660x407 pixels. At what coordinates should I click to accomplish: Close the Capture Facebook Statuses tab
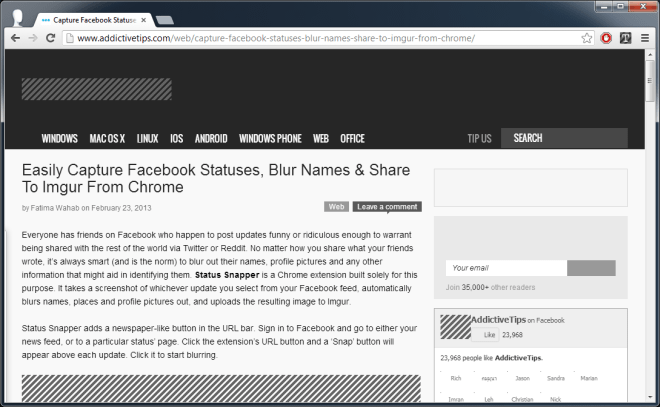[144, 20]
